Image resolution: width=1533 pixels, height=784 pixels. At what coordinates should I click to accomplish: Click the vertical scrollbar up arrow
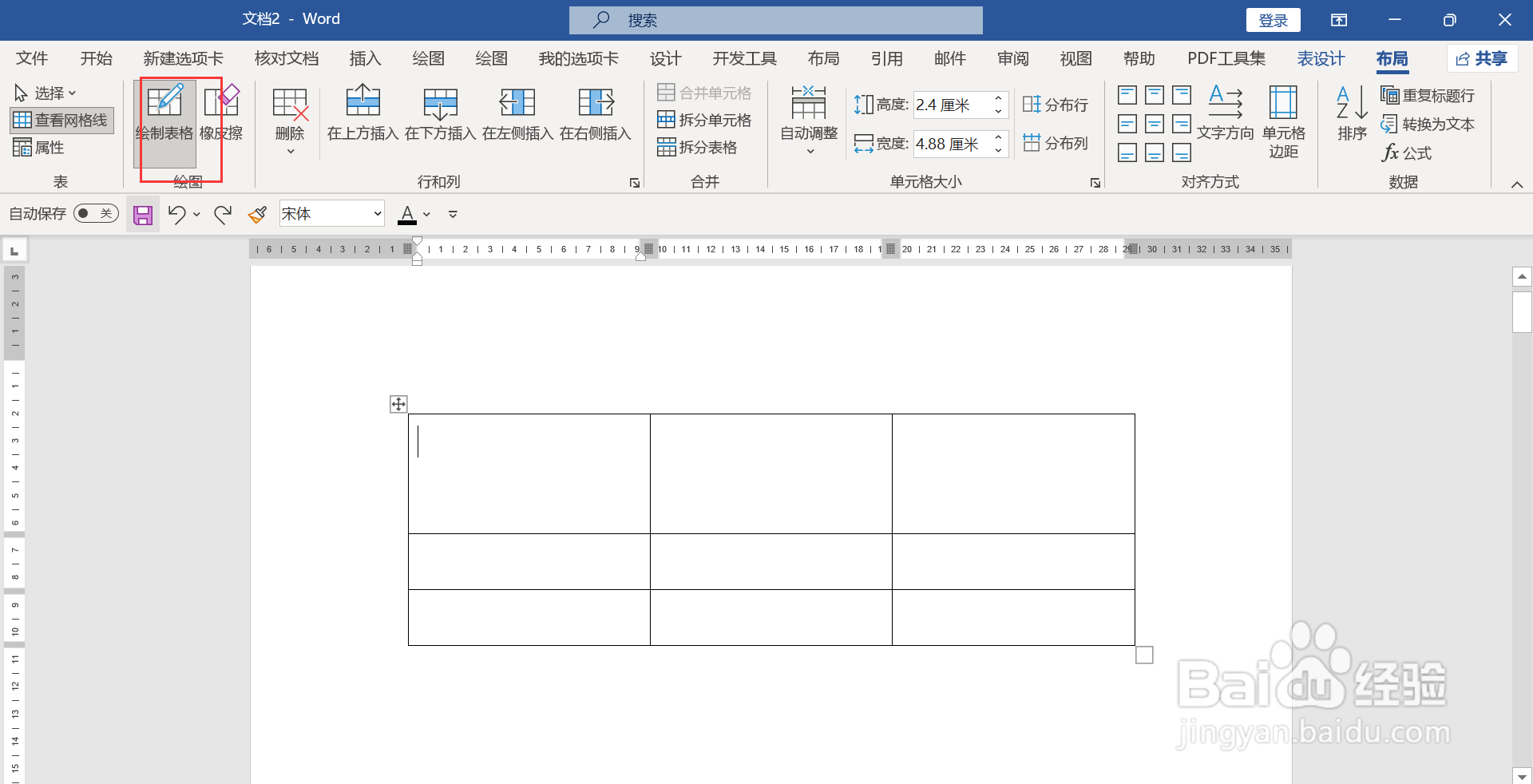coord(1522,277)
